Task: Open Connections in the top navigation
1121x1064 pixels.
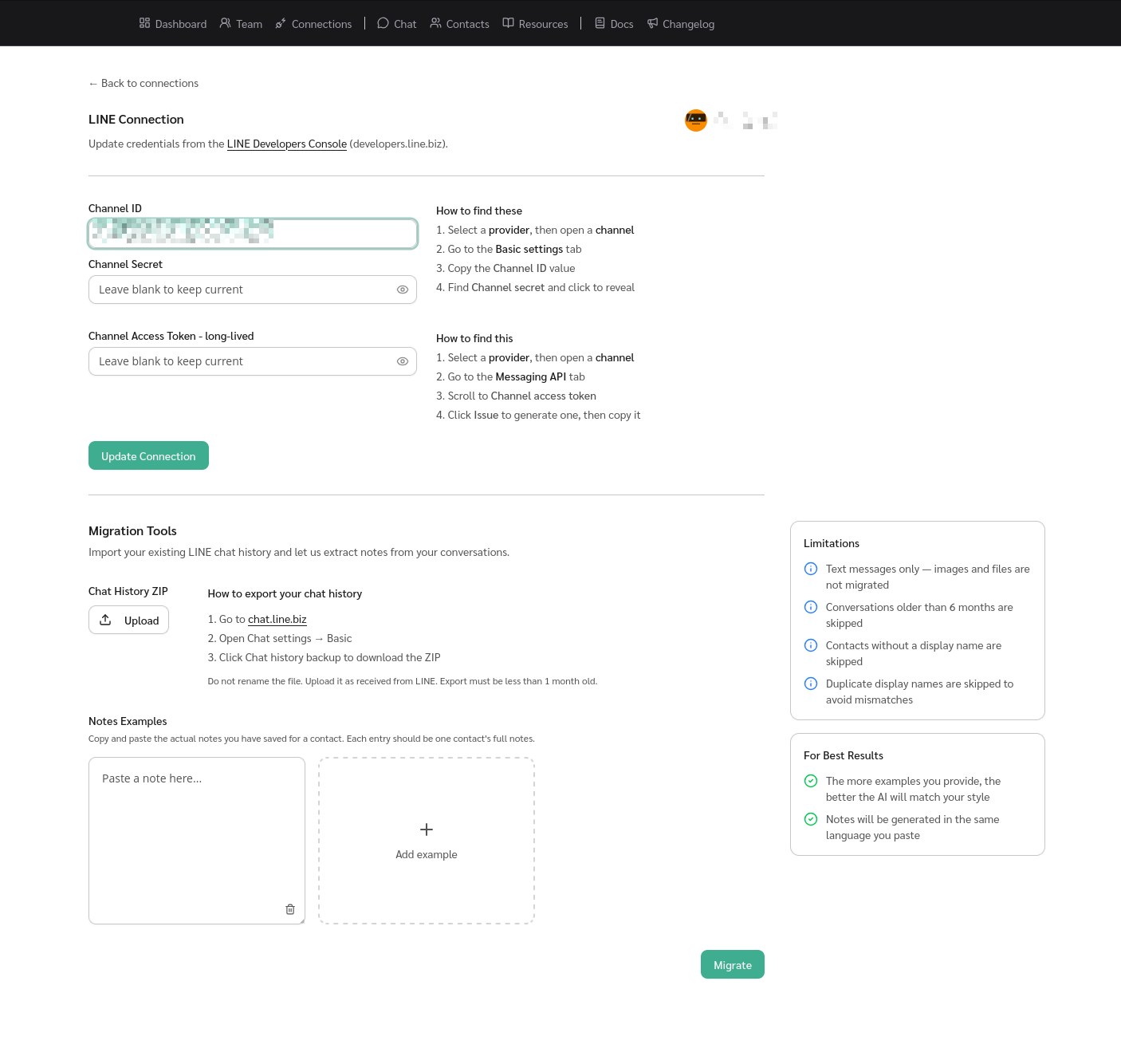Action: 313,24
